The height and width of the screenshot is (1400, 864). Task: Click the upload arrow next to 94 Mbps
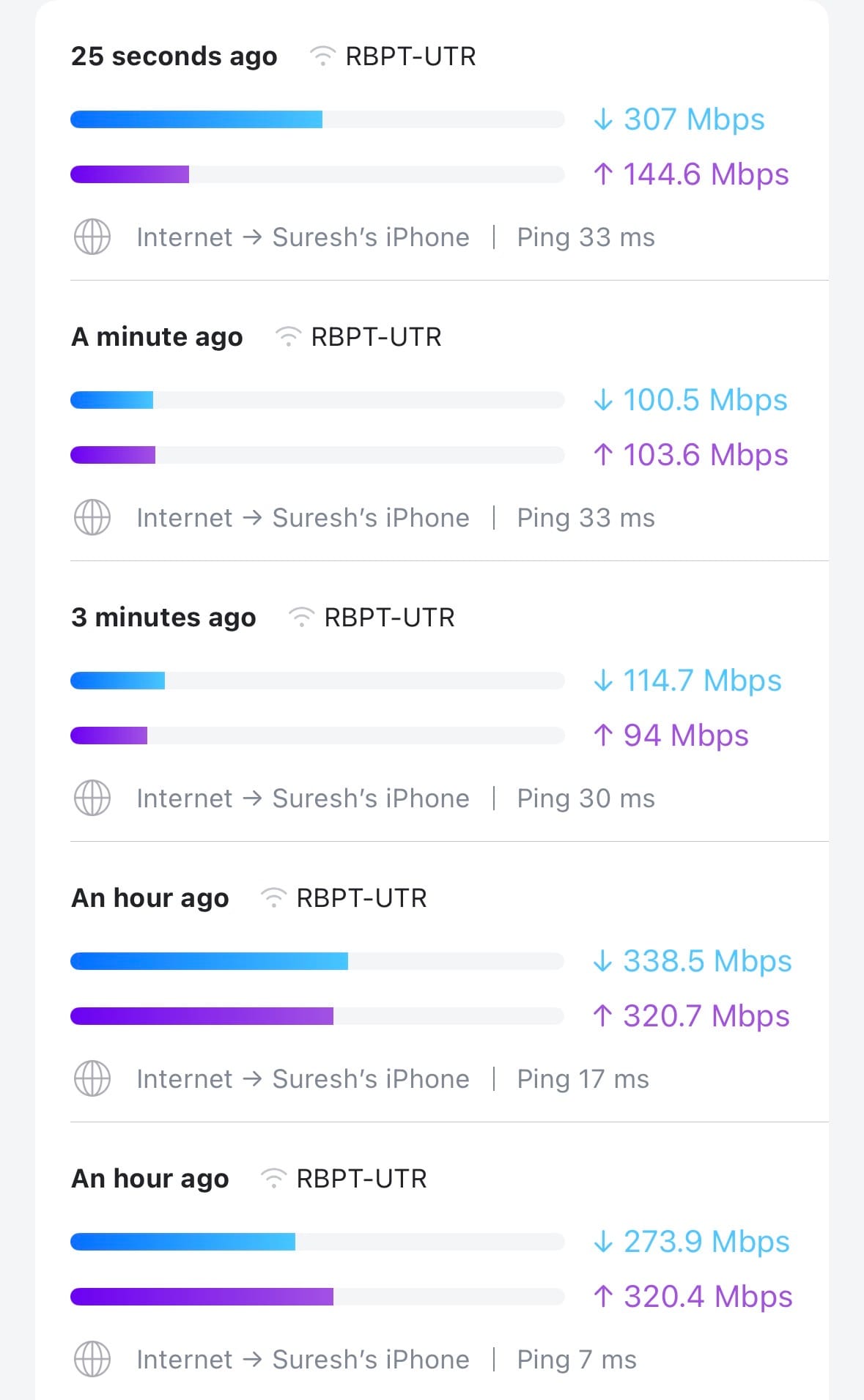tap(603, 735)
